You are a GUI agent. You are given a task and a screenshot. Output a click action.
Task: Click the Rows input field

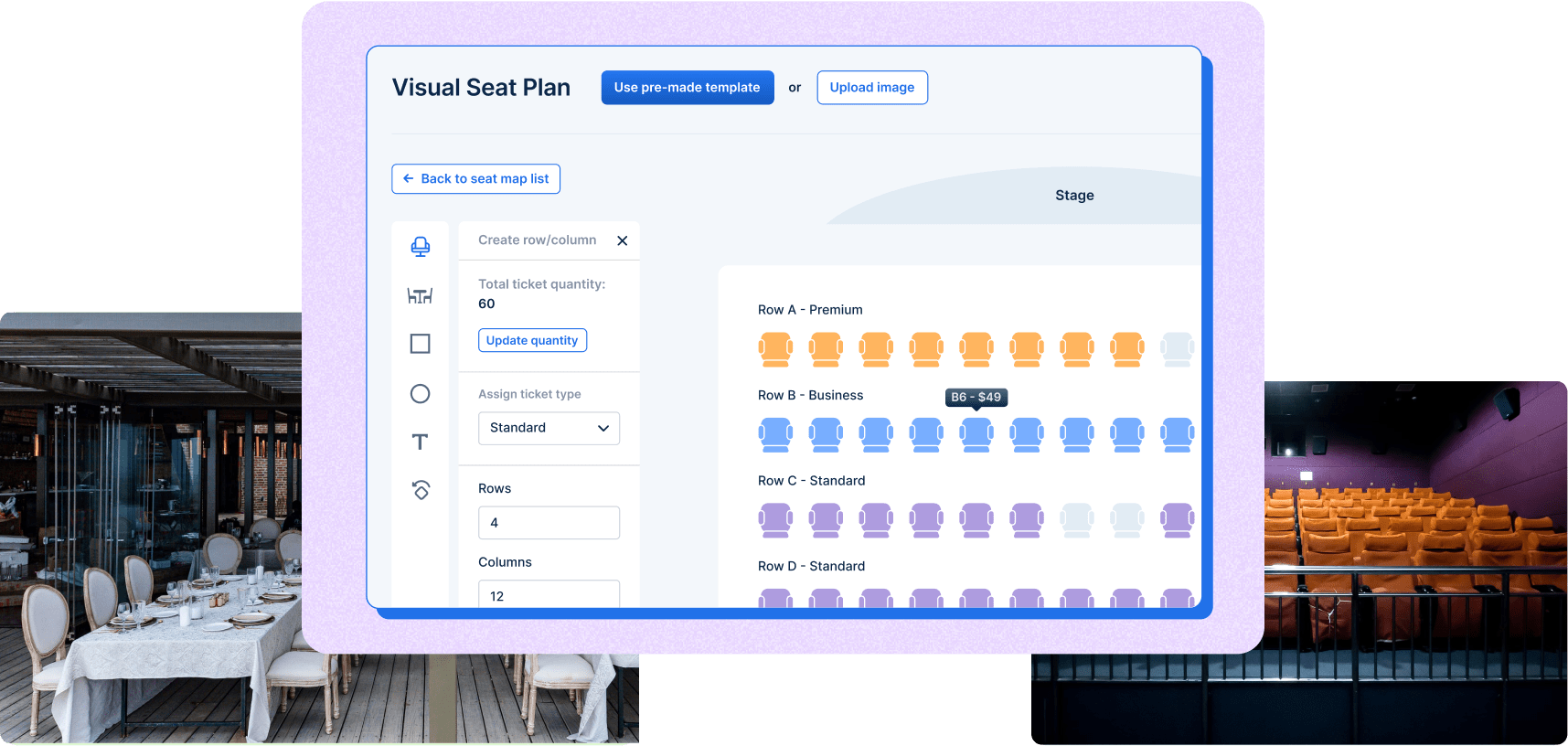tap(549, 523)
